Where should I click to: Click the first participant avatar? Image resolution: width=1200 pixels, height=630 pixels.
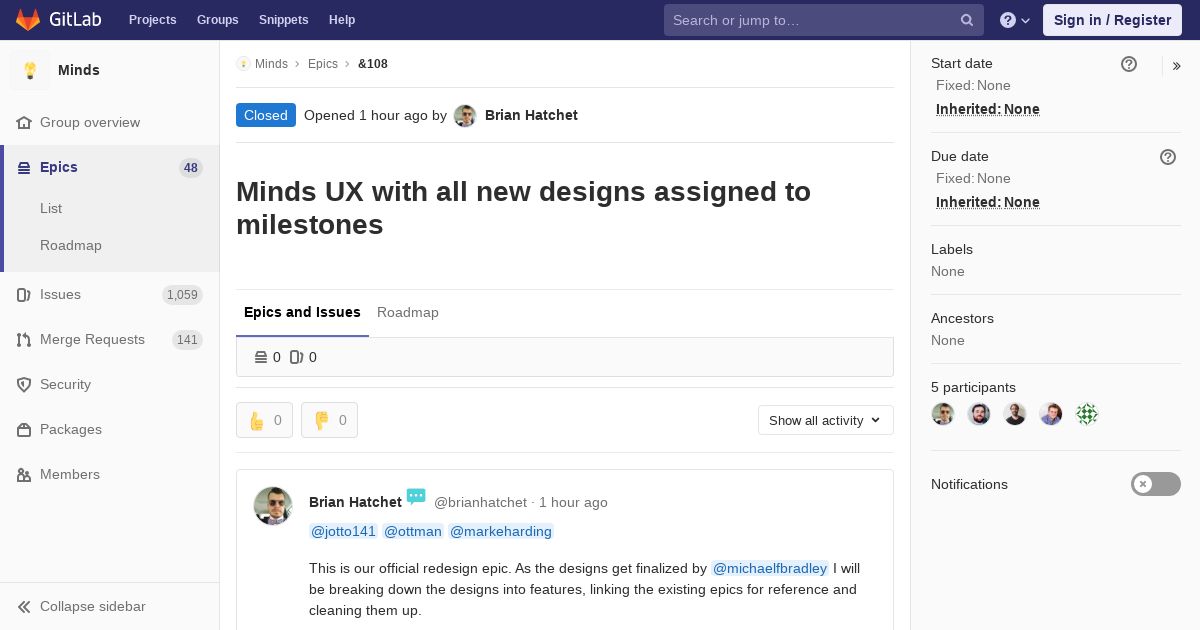pyautogui.click(x=943, y=414)
